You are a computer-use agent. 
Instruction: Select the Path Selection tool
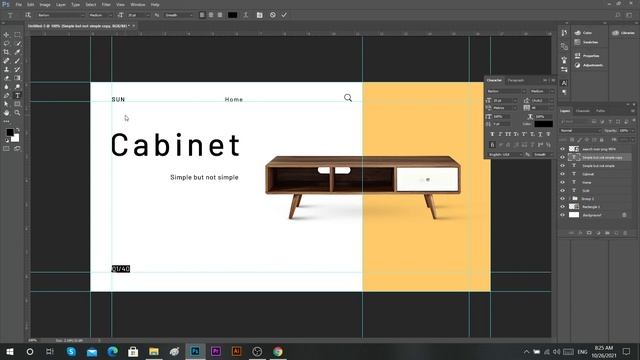(6, 104)
